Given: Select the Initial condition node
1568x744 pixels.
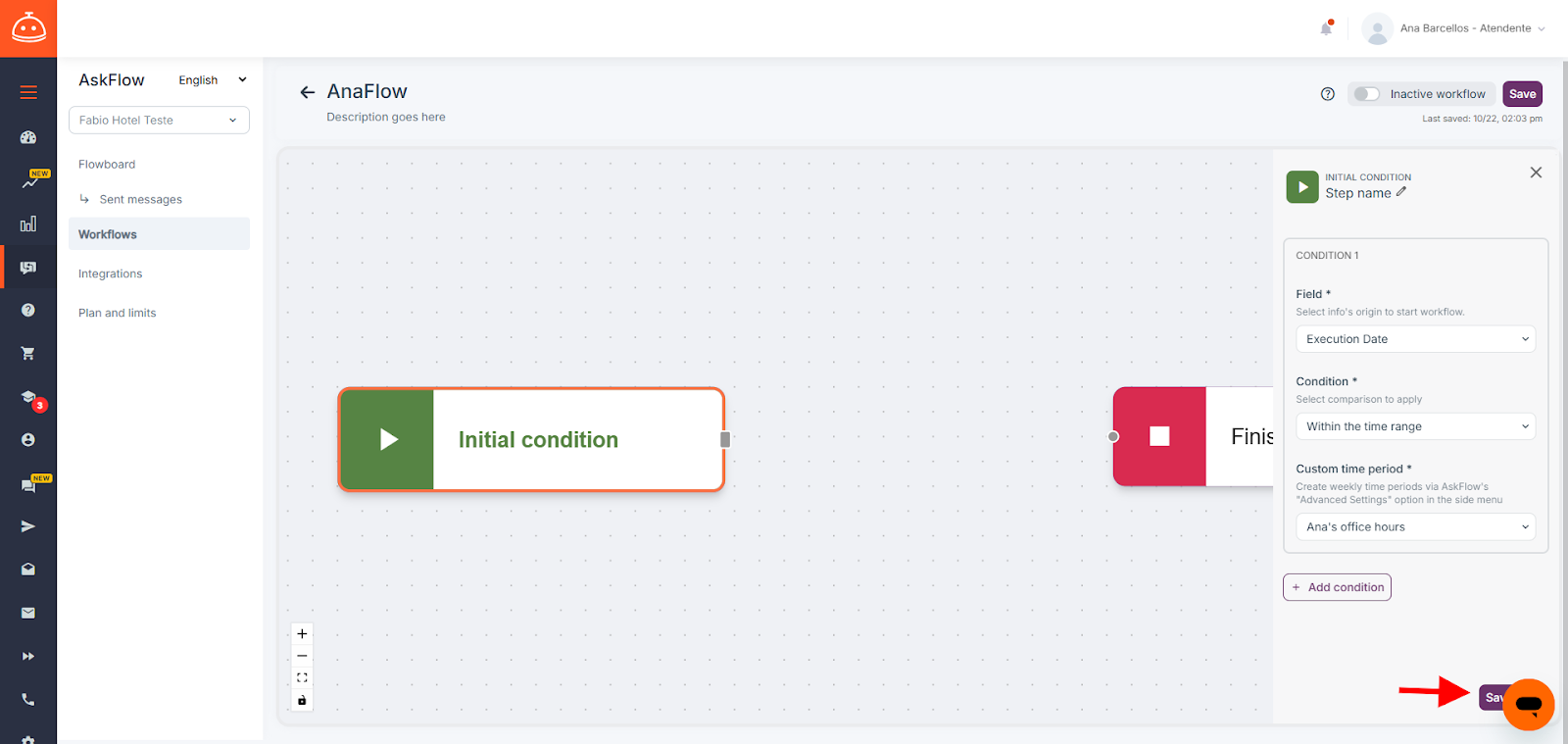Looking at the screenshot, I should pyautogui.click(x=531, y=439).
